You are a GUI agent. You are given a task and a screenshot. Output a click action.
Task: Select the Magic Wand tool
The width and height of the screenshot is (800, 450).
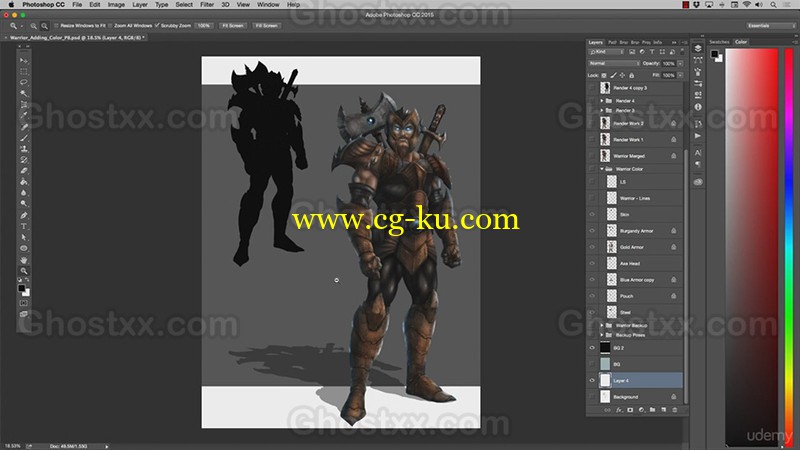click(23, 93)
